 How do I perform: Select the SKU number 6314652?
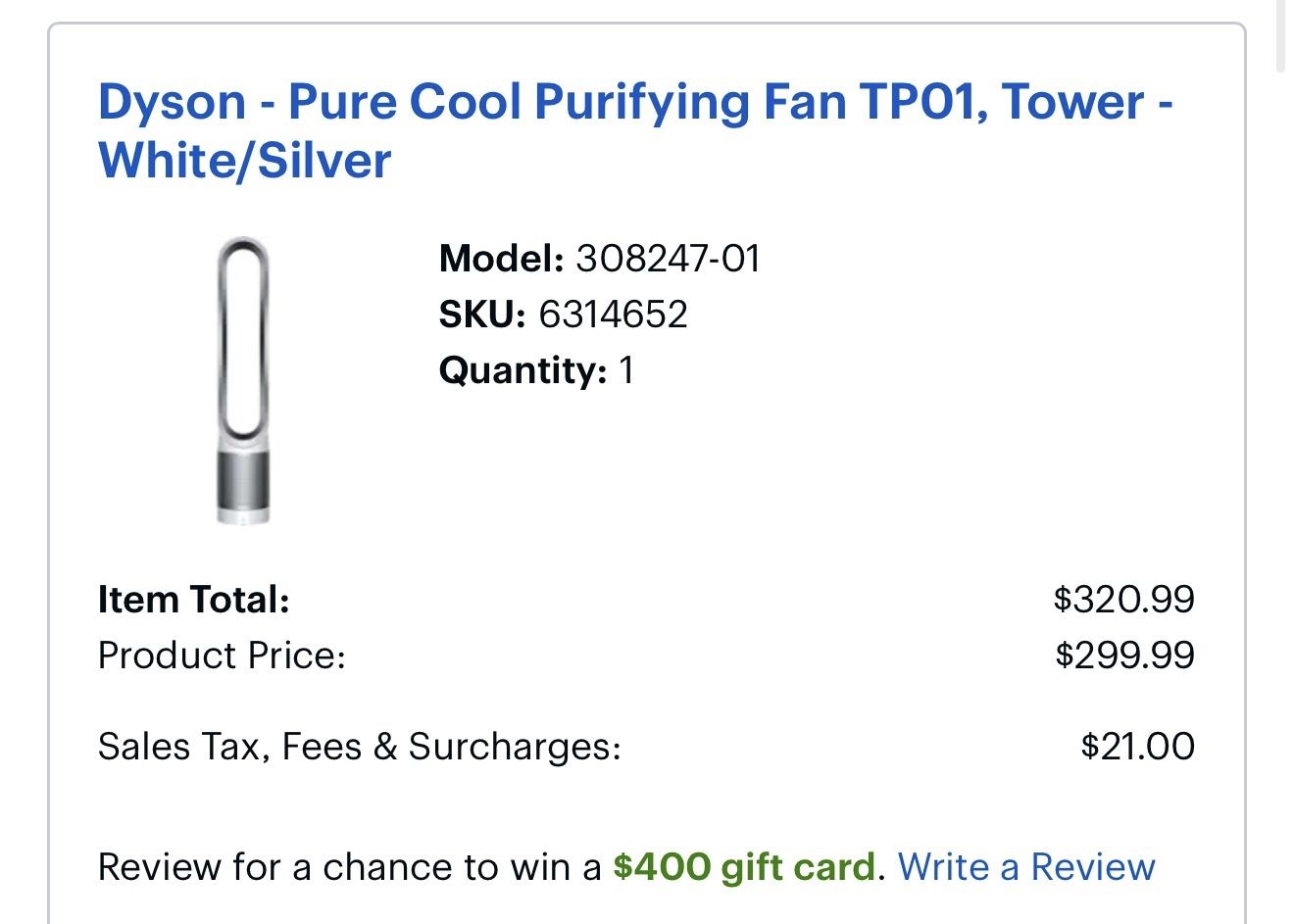[611, 315]
